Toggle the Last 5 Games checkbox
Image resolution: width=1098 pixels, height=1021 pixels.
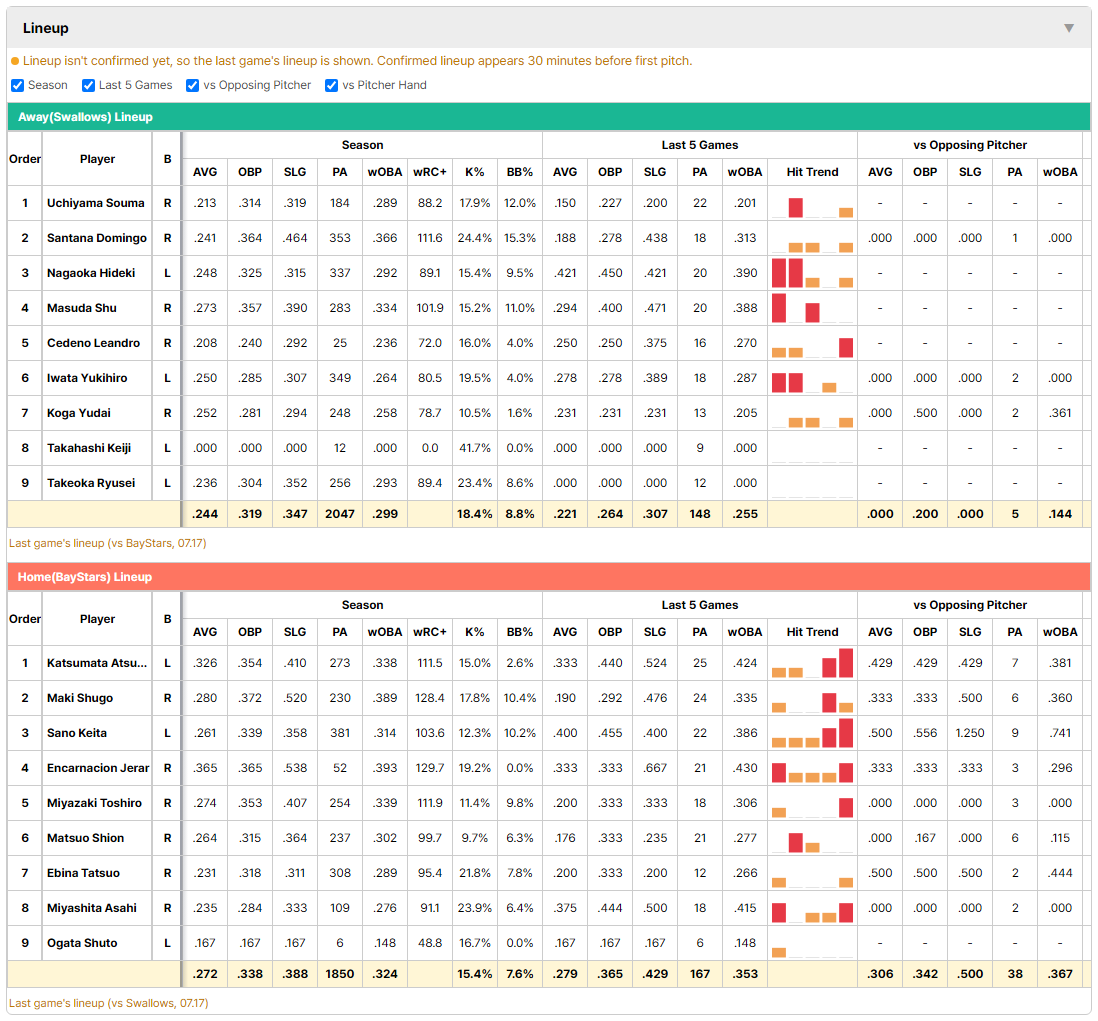point(88,85)
